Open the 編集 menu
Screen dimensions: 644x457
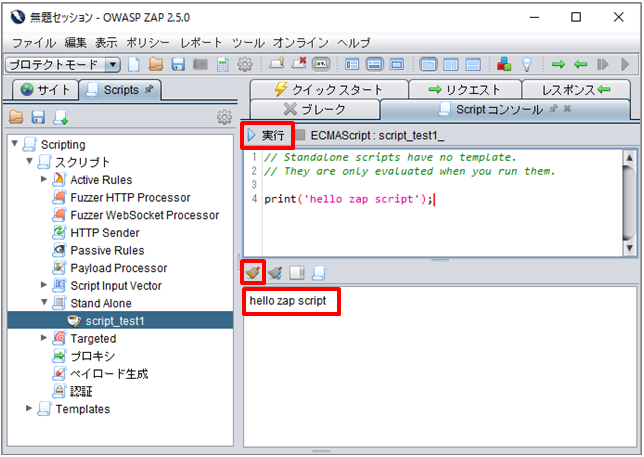(76, 42)
